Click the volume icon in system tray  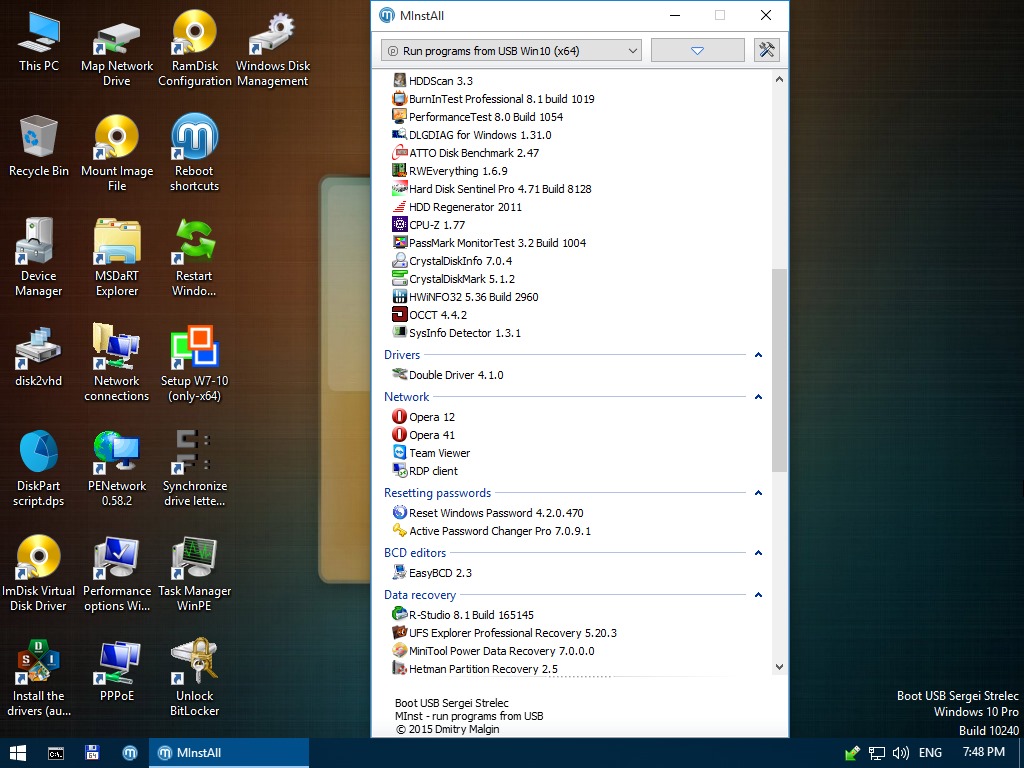click(x=901, y=753)
